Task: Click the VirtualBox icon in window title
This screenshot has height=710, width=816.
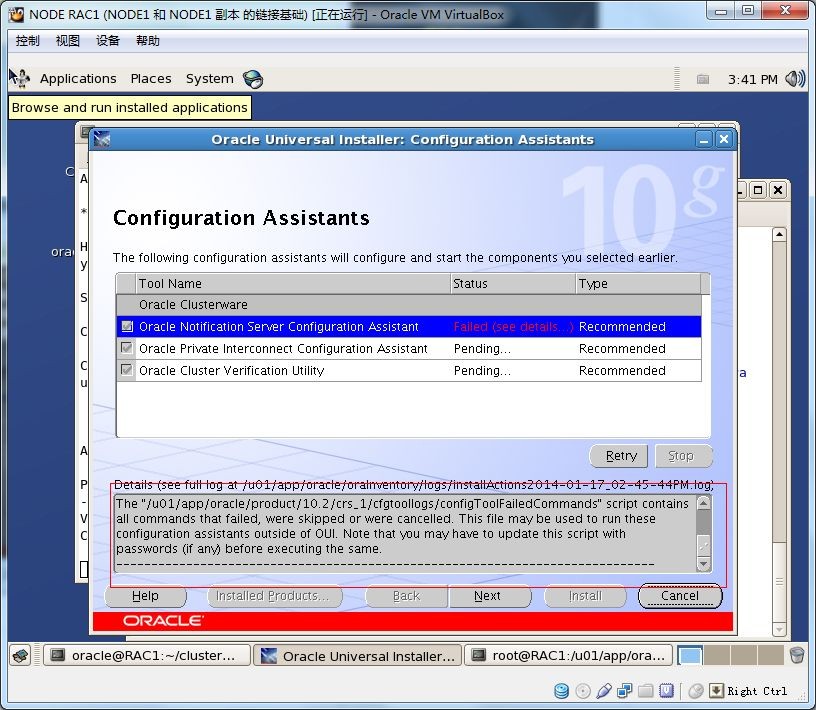Action: [x=17, y=15]
